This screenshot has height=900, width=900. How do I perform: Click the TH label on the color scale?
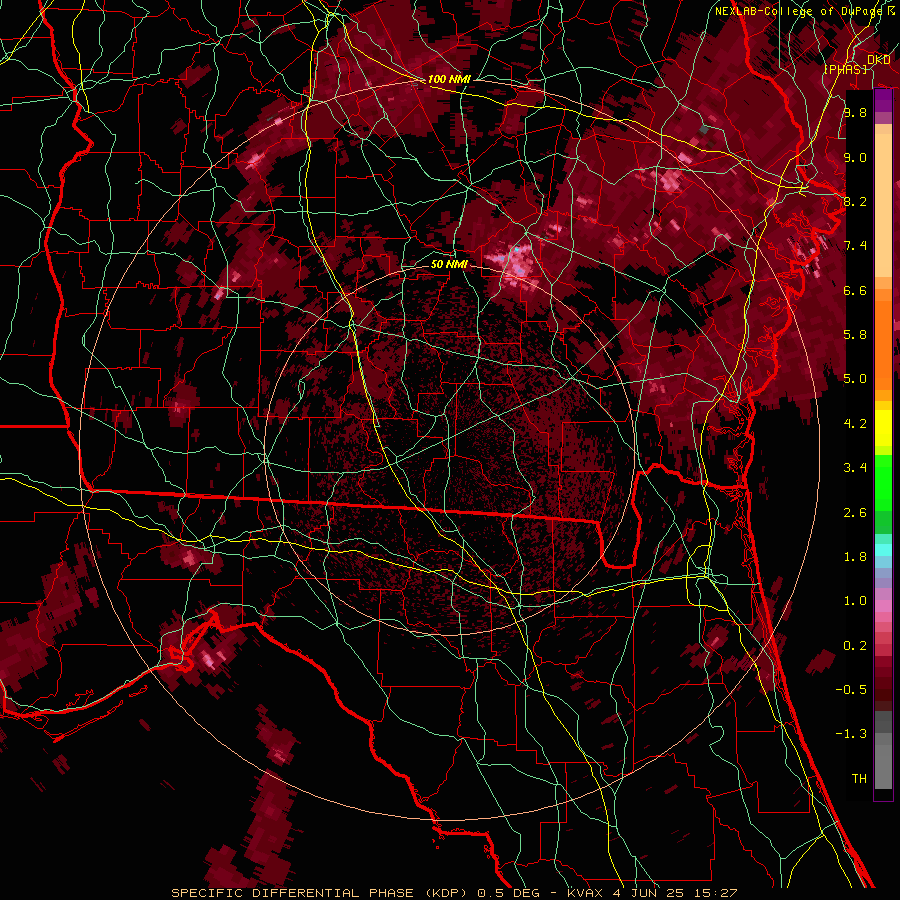[859, 779]
